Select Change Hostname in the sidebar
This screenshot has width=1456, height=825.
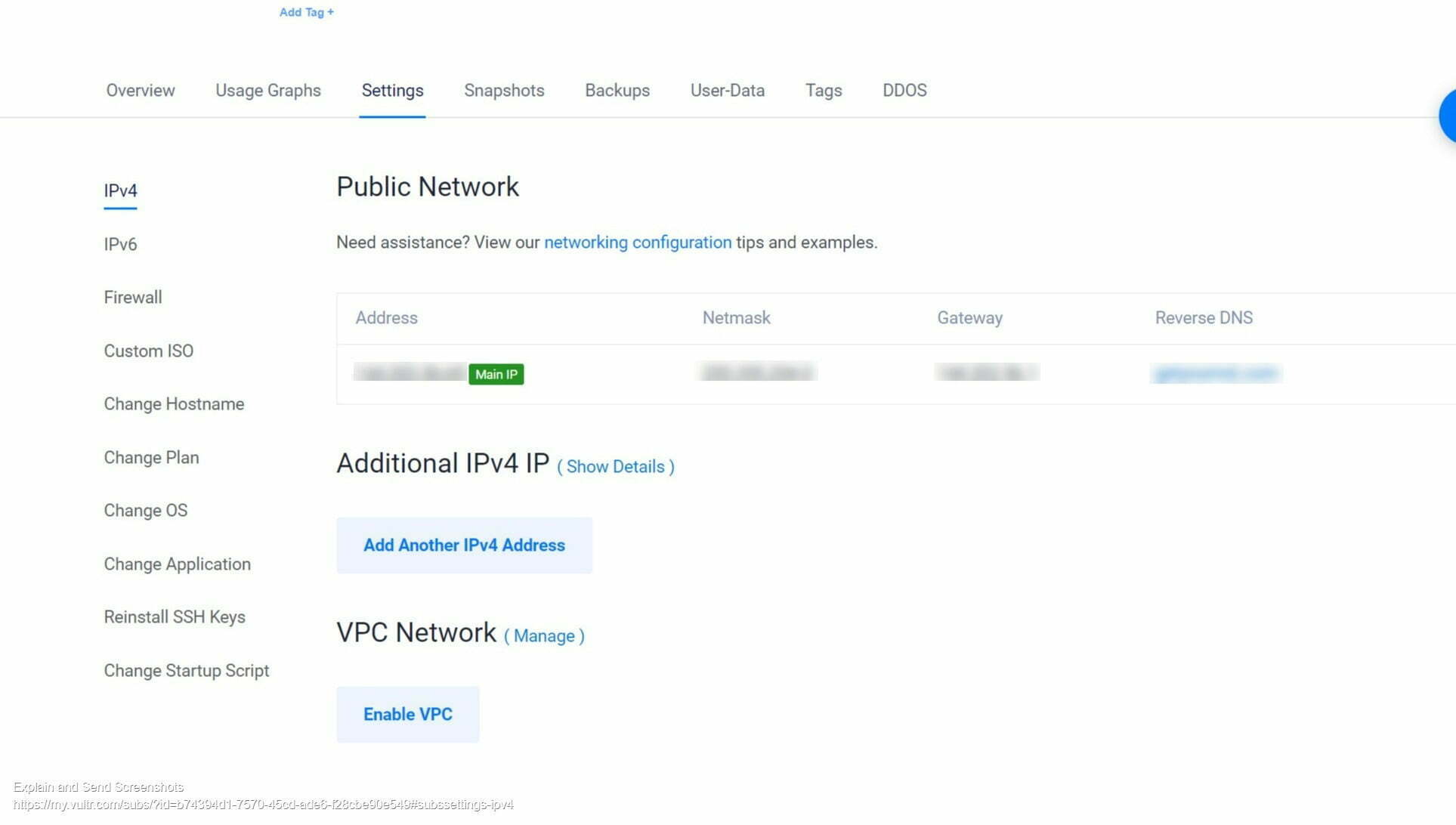coord(174,404)
